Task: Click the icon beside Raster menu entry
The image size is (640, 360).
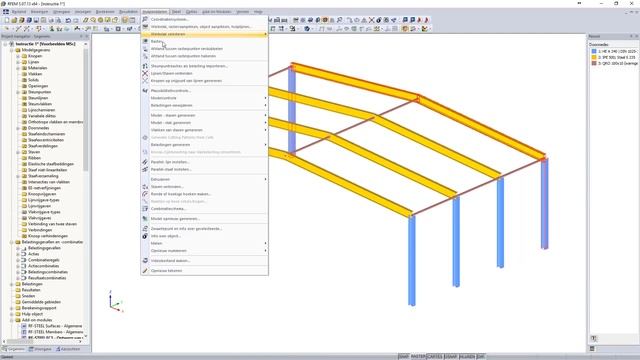Action: coord(145,41)
